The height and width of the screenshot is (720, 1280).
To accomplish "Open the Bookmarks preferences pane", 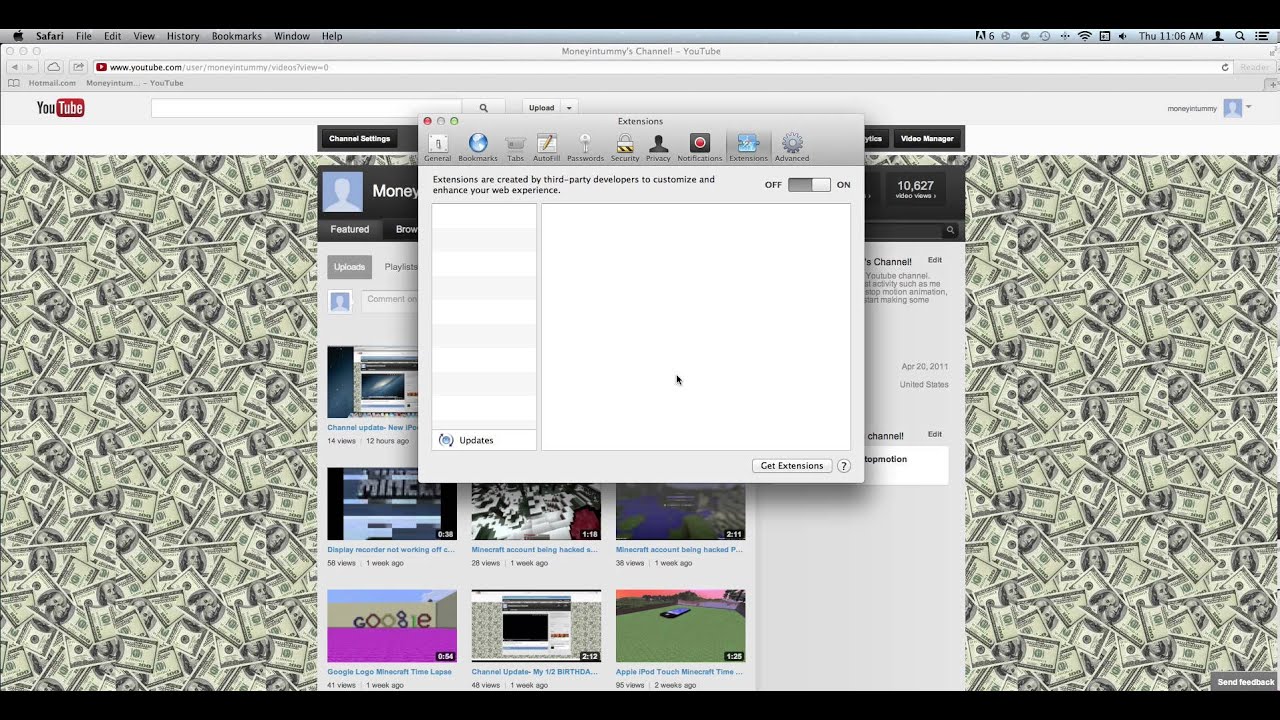I will 478,148.
